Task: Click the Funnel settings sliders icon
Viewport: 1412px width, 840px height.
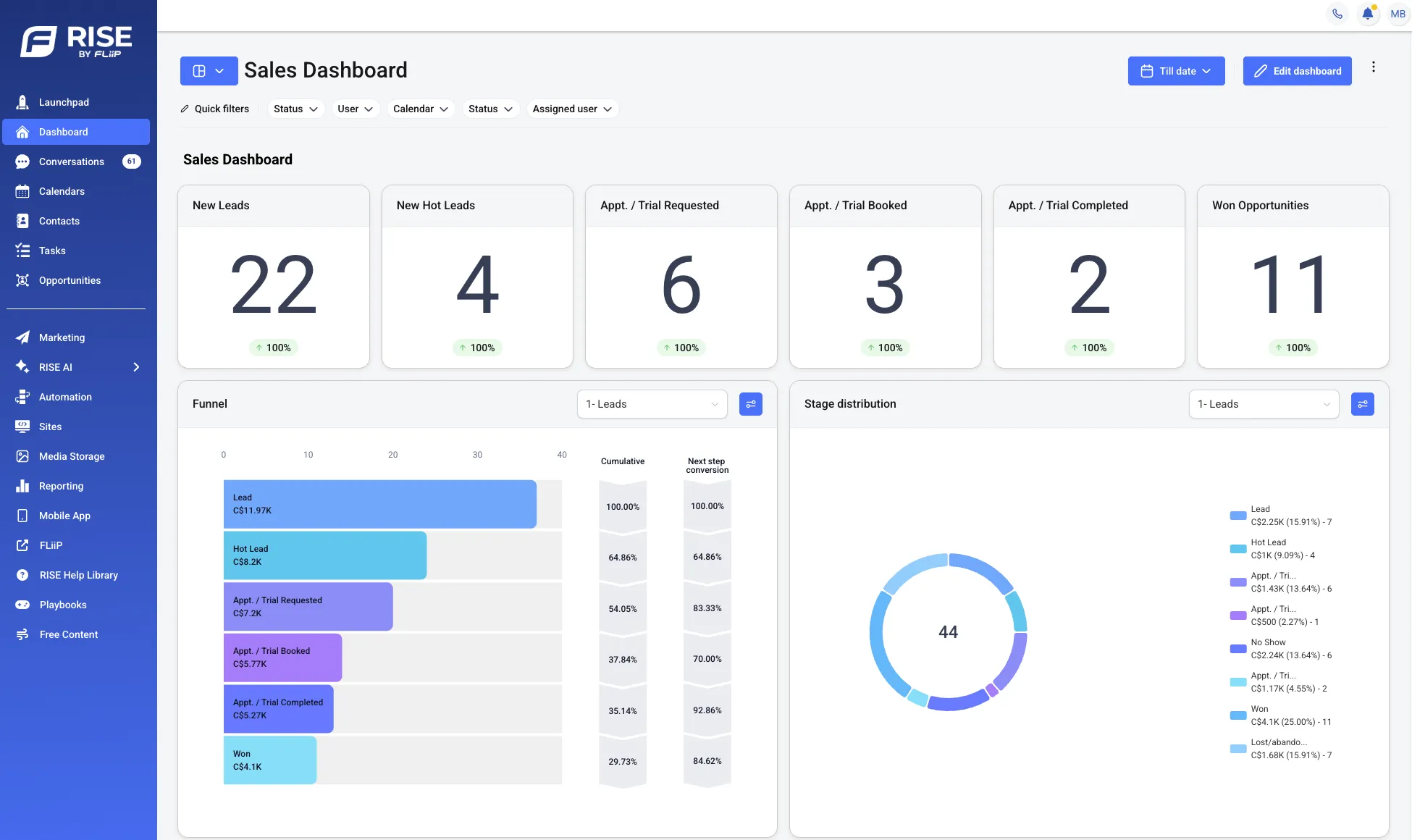Action: [751, 404]
